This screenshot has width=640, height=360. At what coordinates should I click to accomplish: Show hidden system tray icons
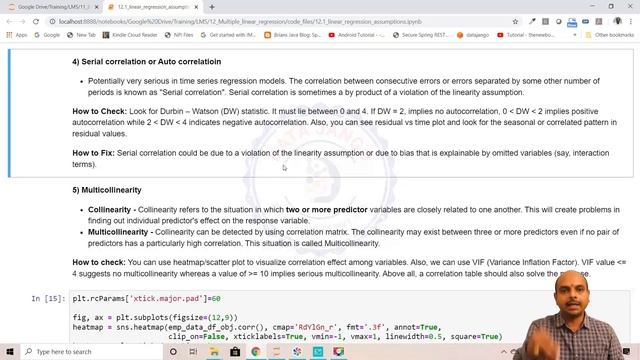(504, 352)
